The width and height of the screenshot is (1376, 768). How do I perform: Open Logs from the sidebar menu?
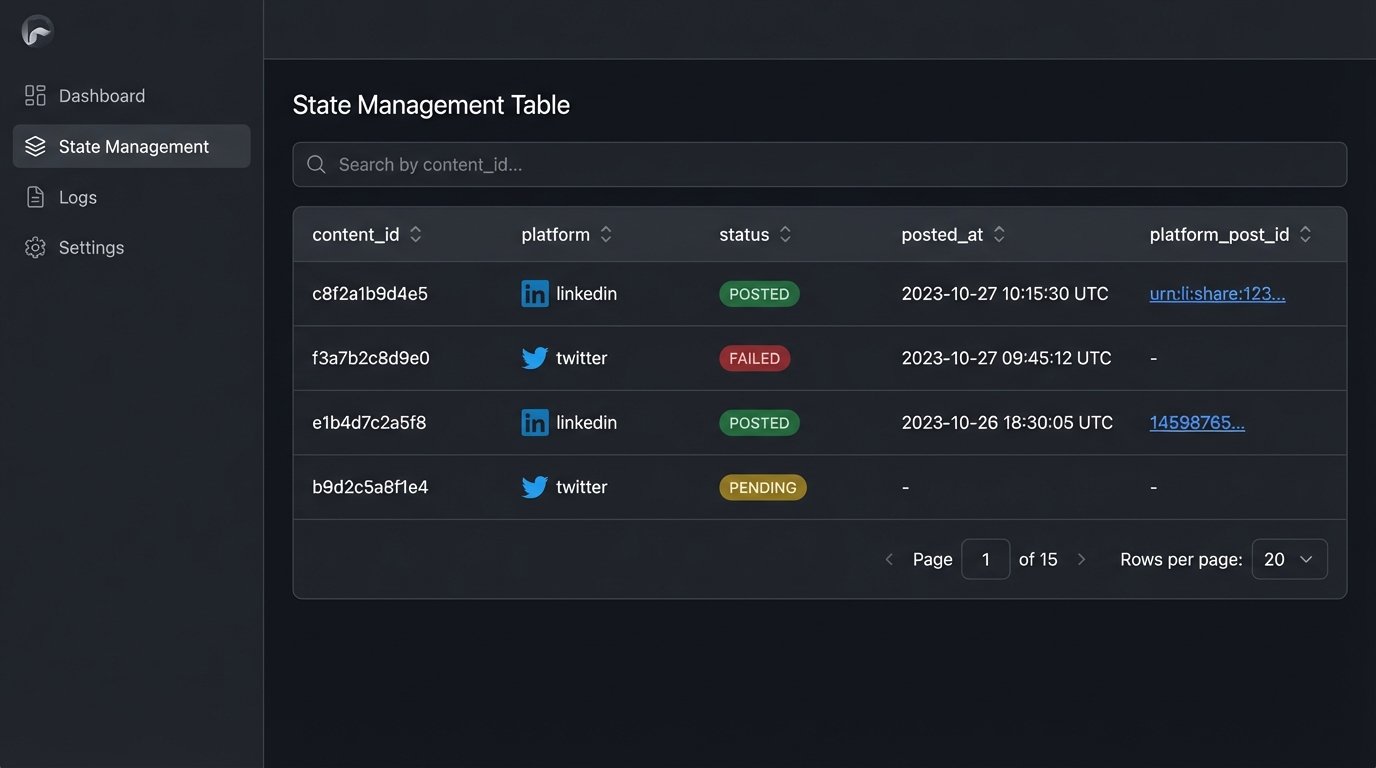tap(78, 198)
